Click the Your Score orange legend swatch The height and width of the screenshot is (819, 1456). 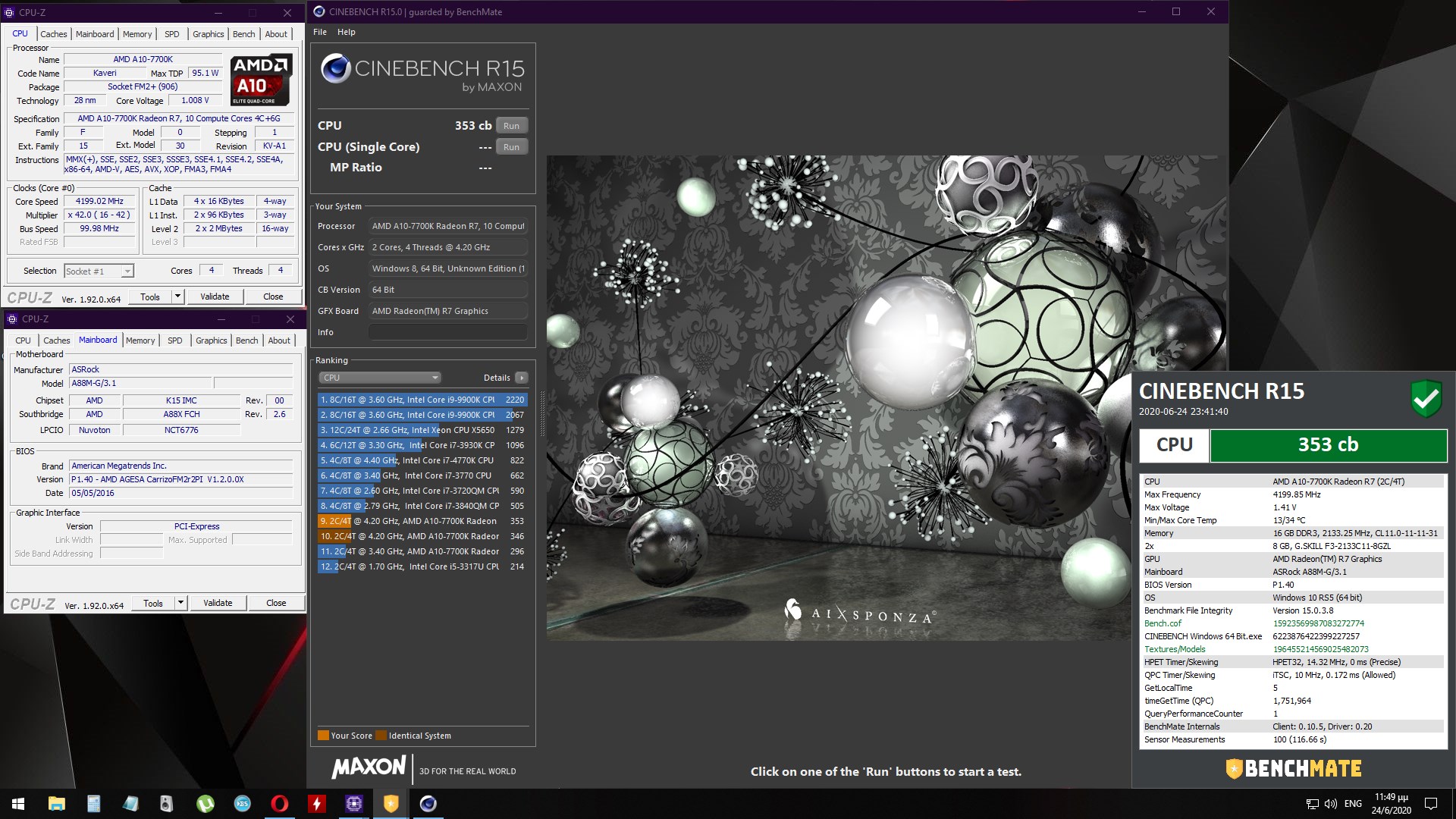(x=323, y=735)
